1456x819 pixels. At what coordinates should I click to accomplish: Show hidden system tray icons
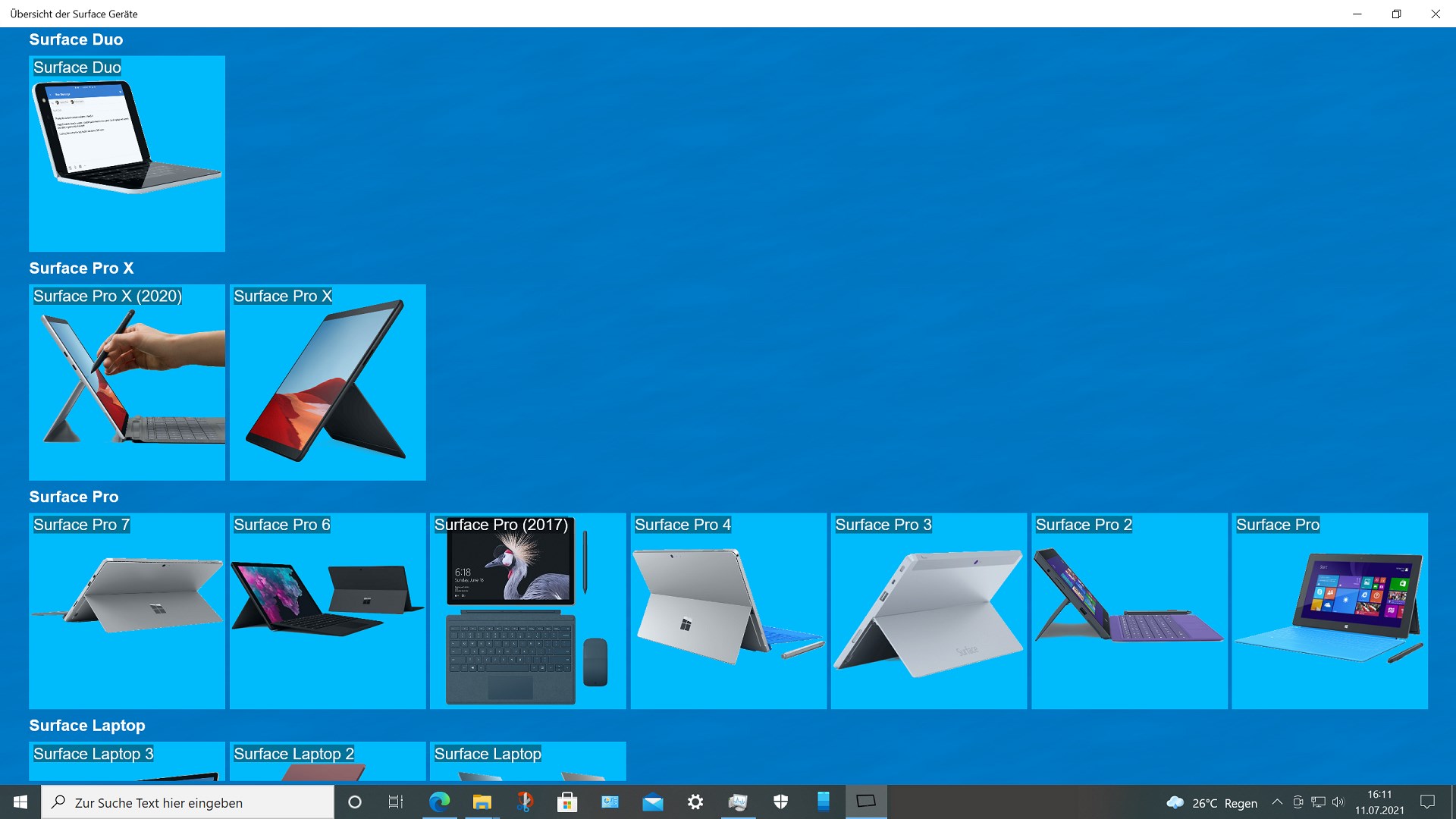point(1277,802)
